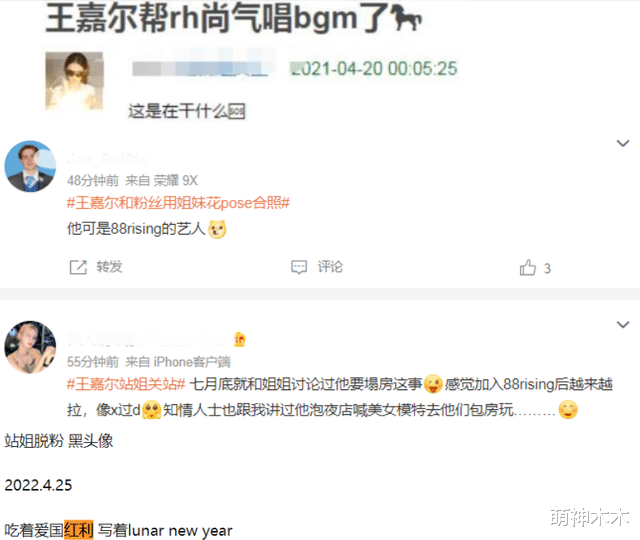
Task: Click the highlighted 红利 word
Action: pyautogui.click(x=79, y=530)
